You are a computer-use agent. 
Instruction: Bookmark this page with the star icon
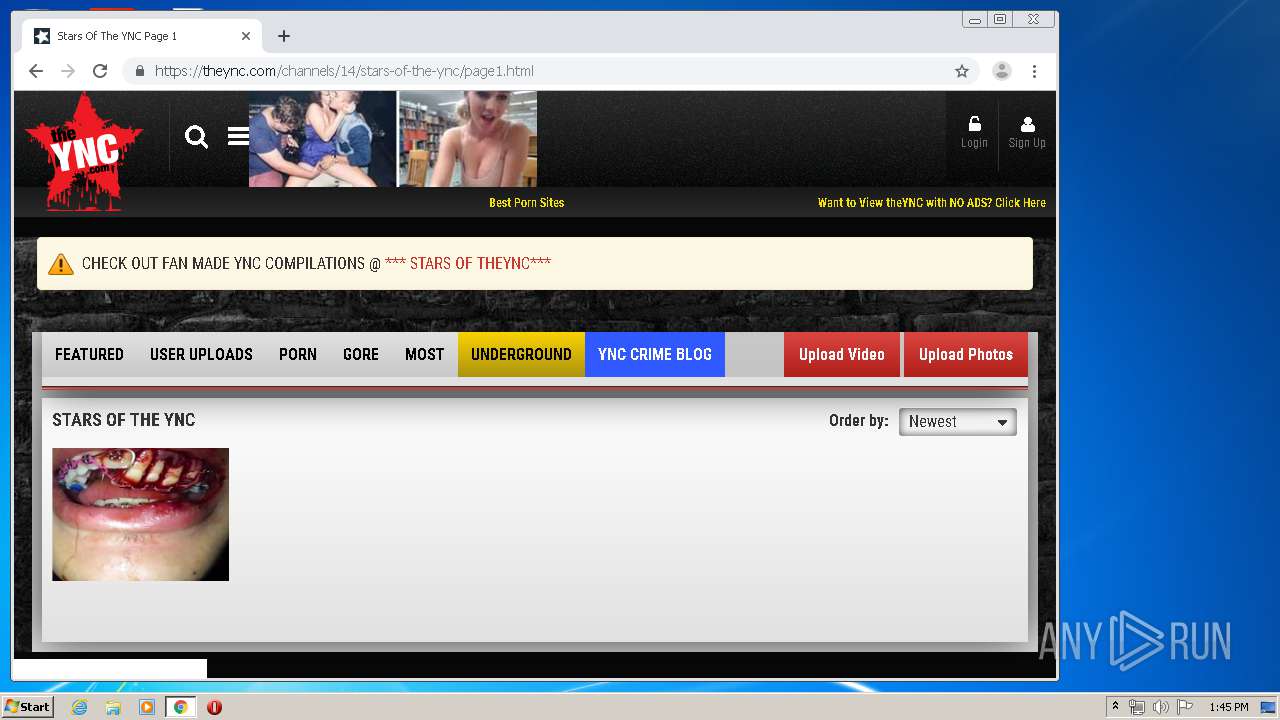click(962, 71)
